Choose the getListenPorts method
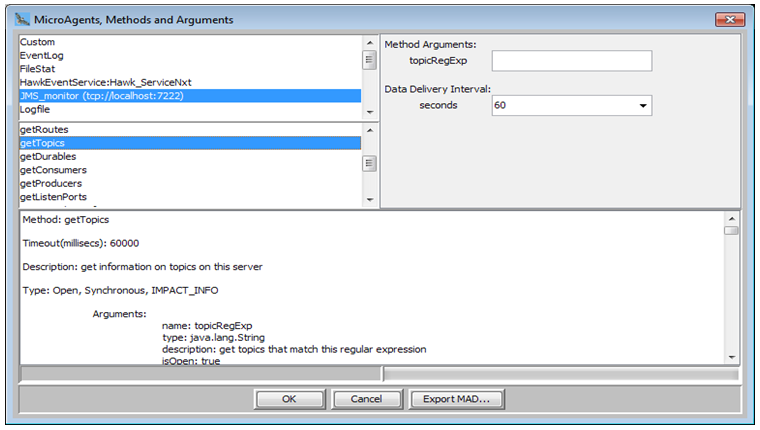 [x=190, y=197]
